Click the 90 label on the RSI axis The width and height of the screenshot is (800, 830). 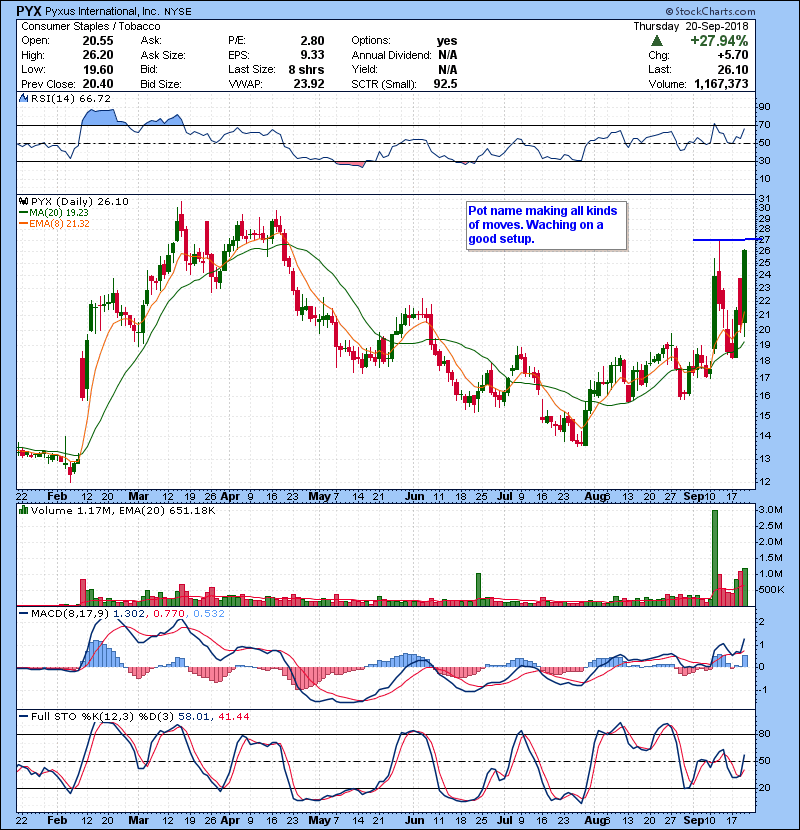(764, 107)
